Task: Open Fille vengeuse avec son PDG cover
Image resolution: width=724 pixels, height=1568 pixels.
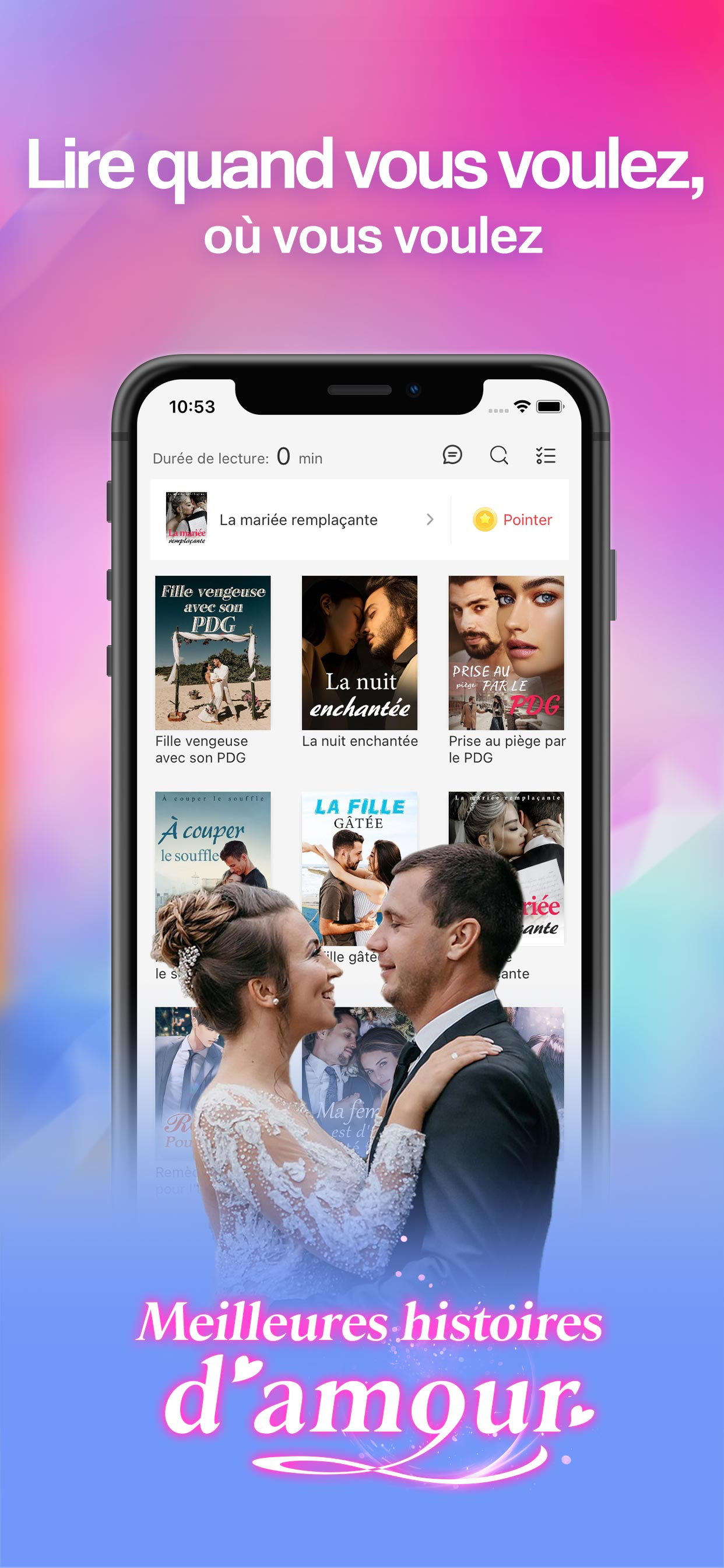Action: [213, 653]
